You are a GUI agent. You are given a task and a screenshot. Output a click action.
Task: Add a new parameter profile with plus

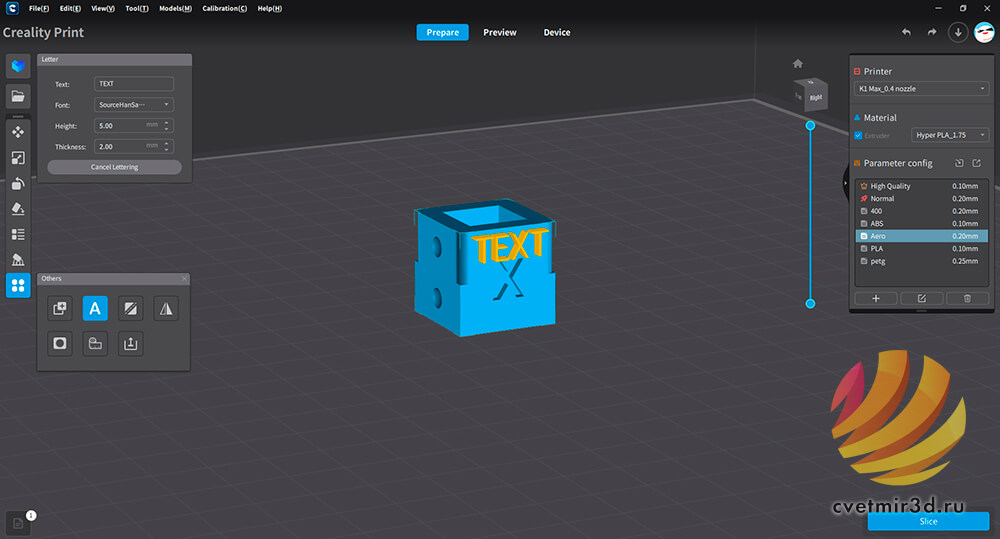click(x=876, y=299)
